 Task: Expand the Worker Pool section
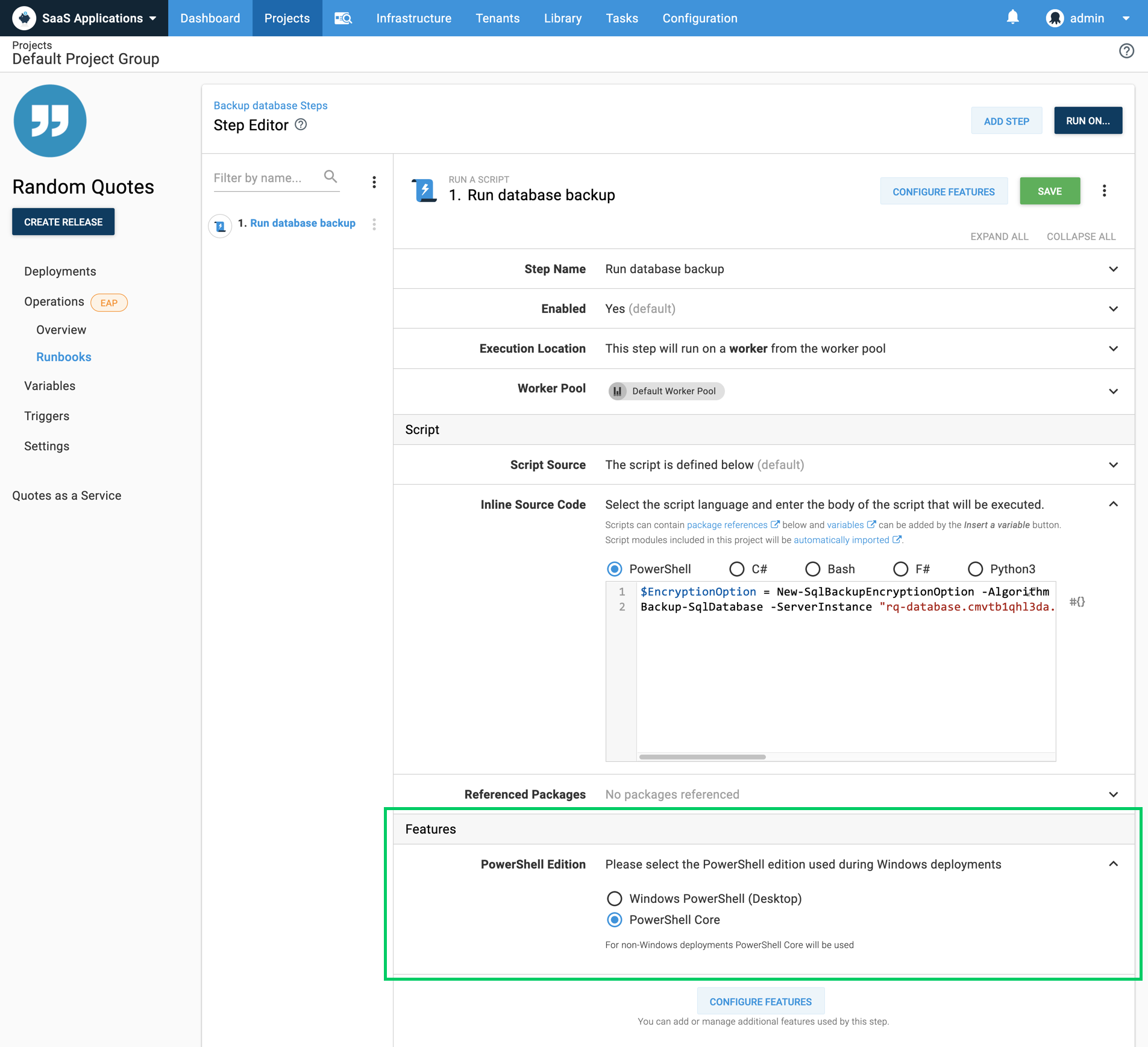point(1113,391)
